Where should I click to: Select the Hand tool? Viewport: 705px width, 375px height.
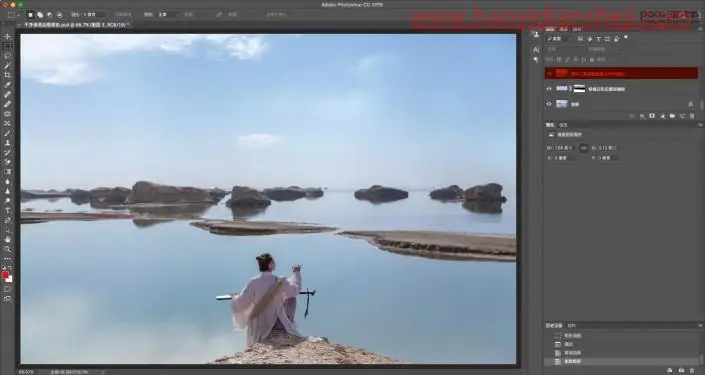7,240
